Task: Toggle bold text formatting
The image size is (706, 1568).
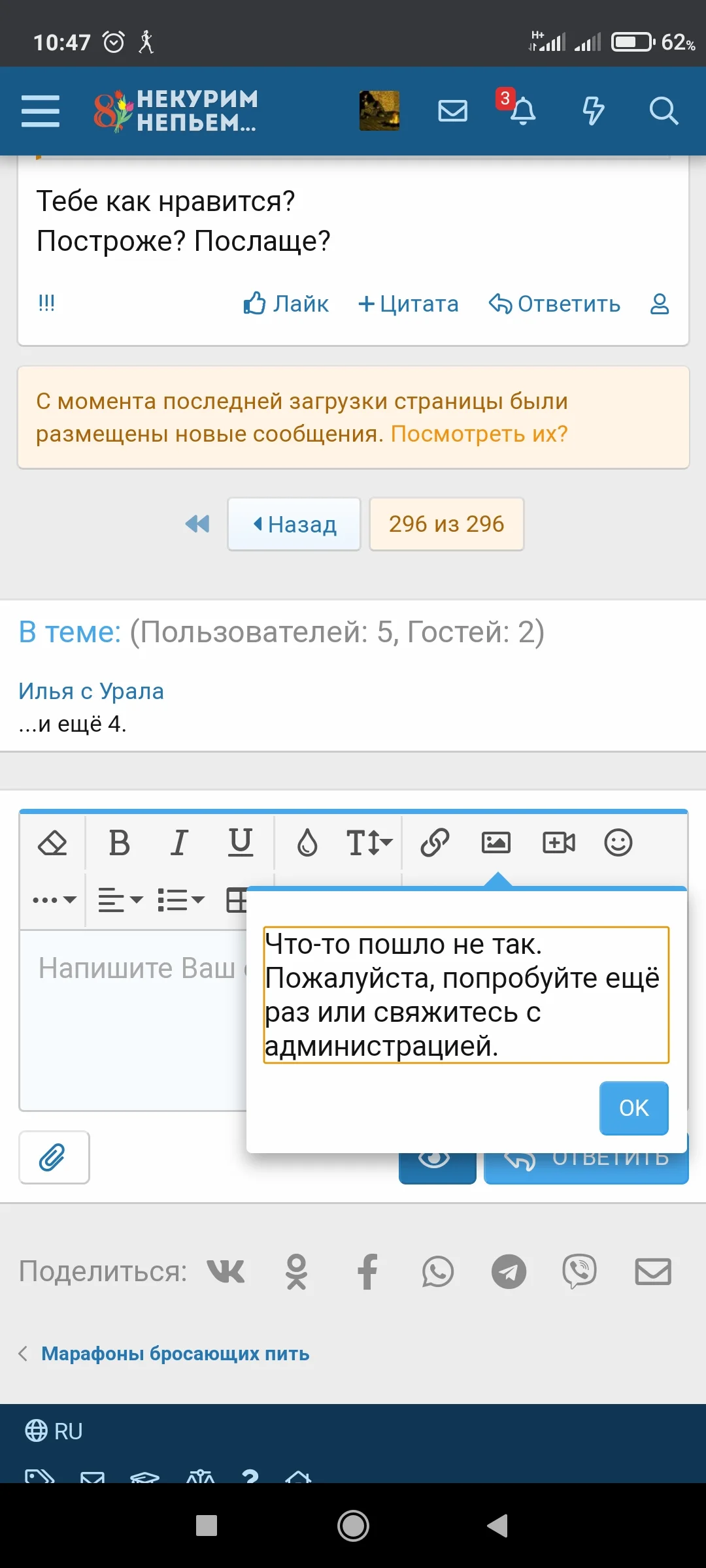Action: point(119,843)
